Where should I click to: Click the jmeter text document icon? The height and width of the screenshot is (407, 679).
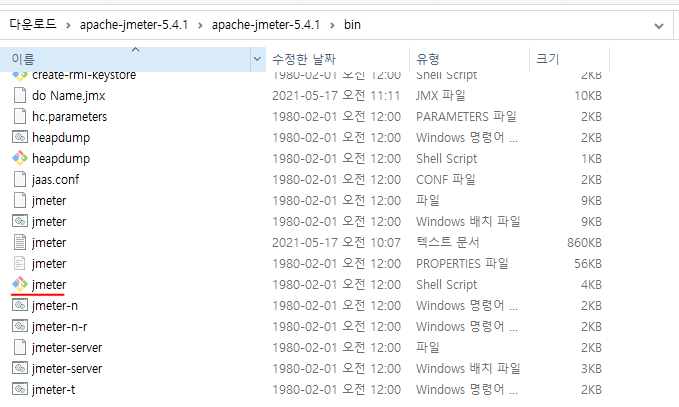20,242
